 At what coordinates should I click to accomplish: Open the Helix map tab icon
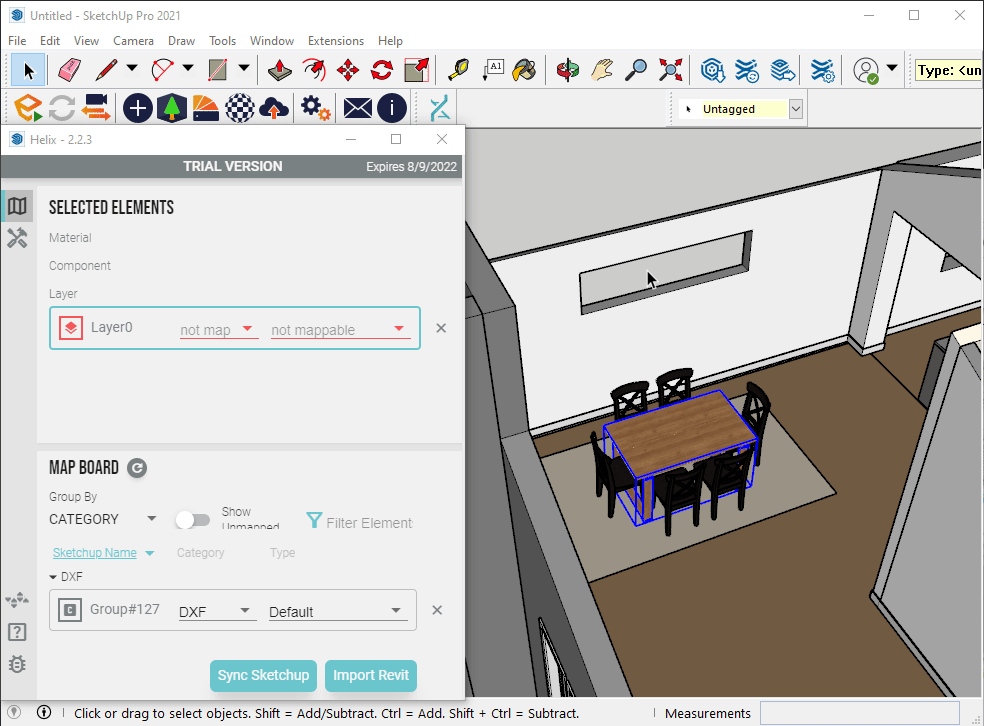click(x=17, y=206)
